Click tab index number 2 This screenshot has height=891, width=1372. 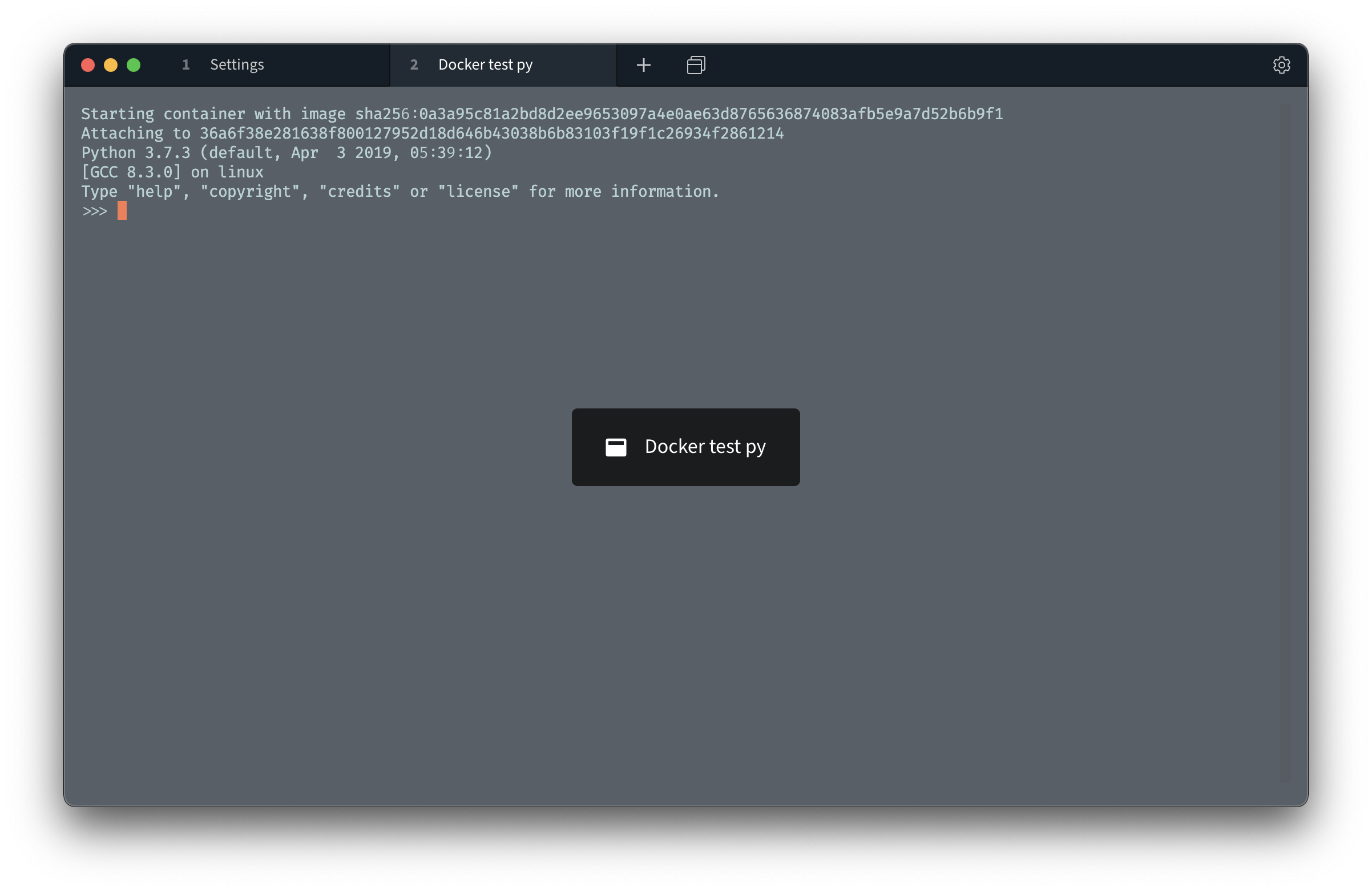(x=414, y=65)
